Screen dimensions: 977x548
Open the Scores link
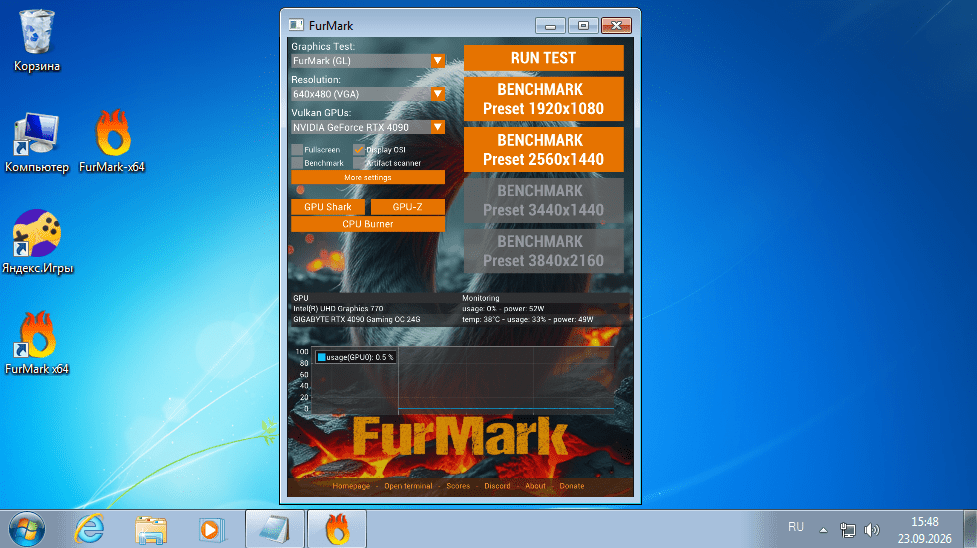[x=458, y=486]
